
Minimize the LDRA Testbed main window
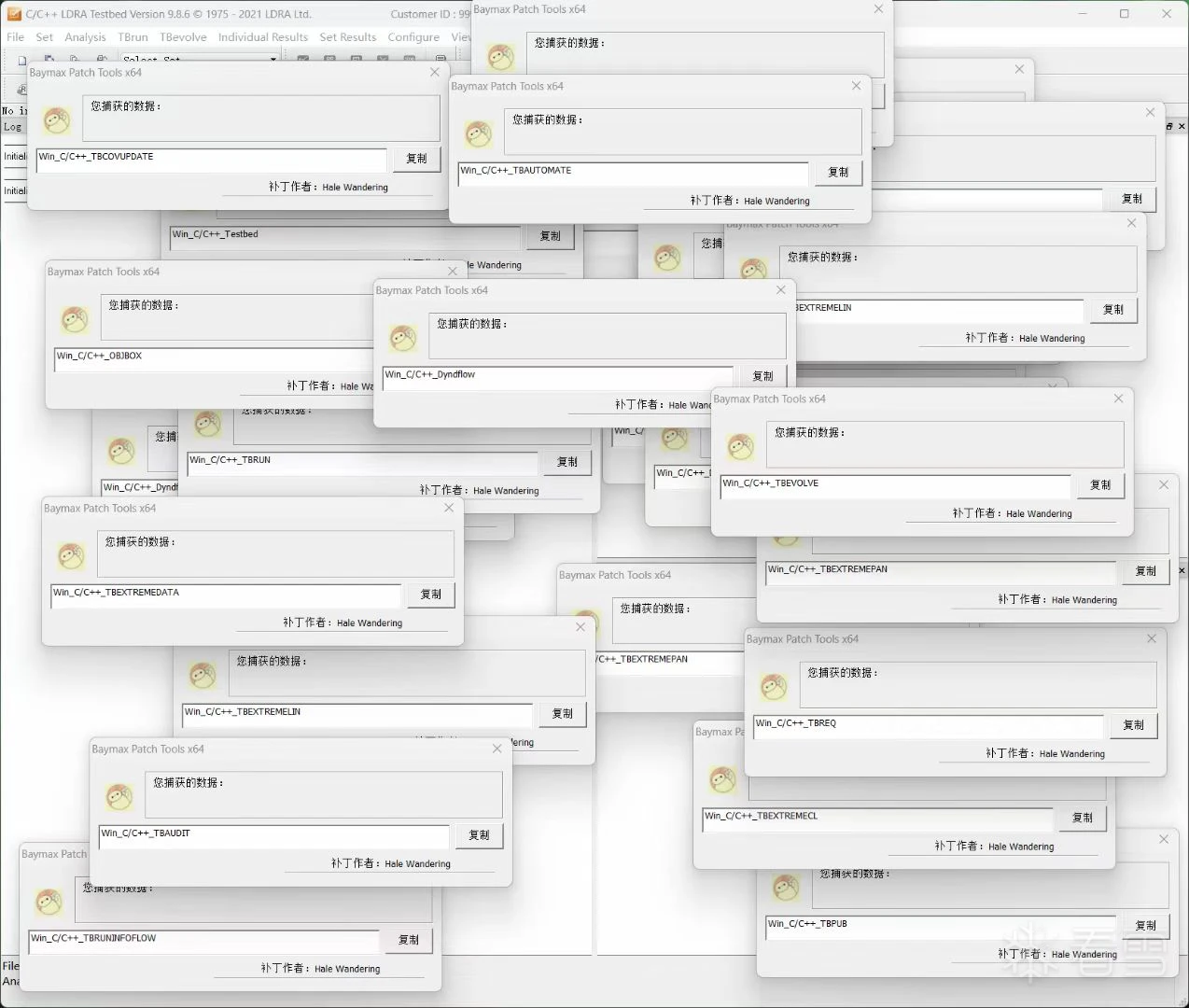click(1083, 14)
